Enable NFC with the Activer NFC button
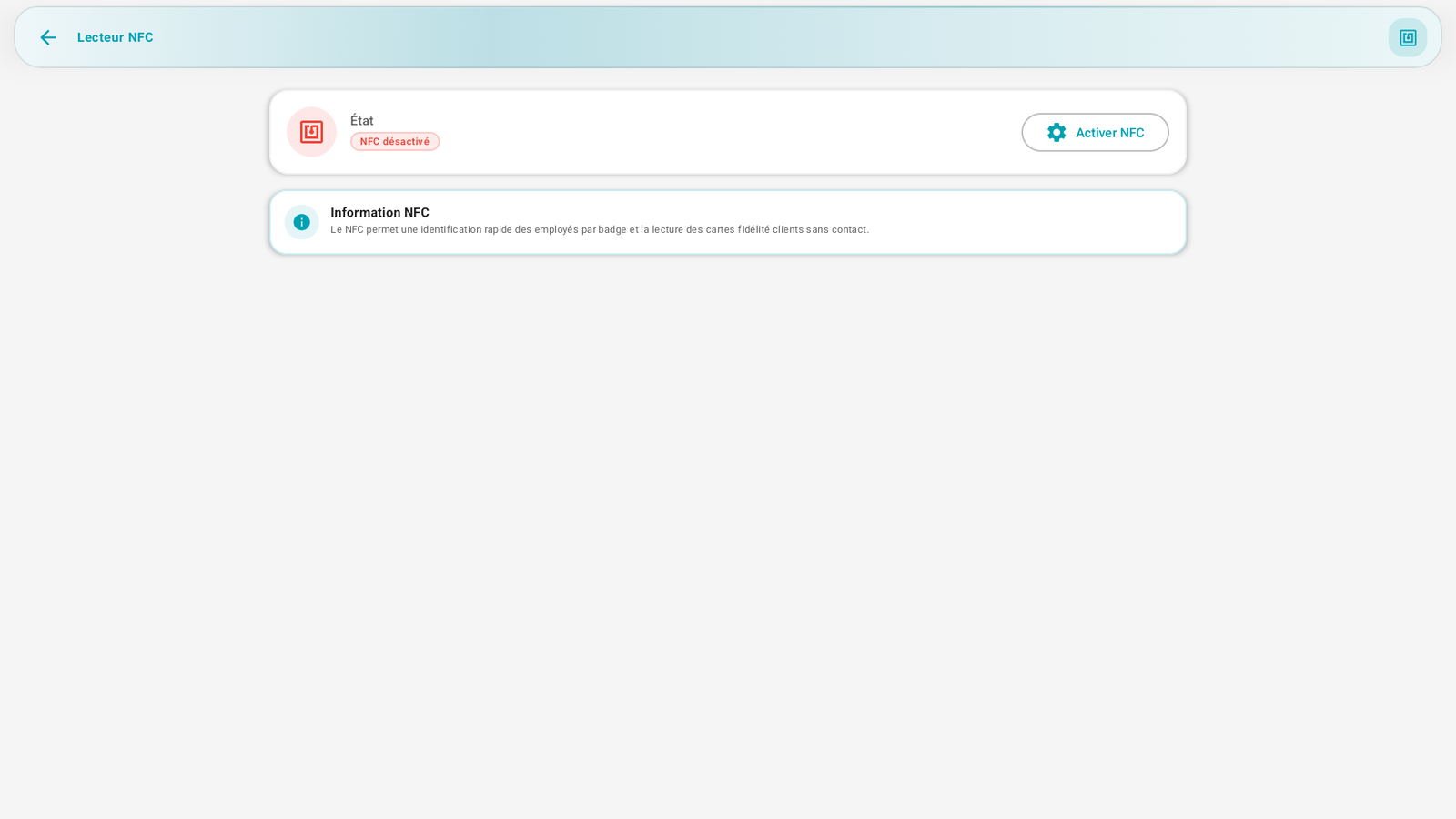The image size is (1456, 819). [x=1095, y=133]
